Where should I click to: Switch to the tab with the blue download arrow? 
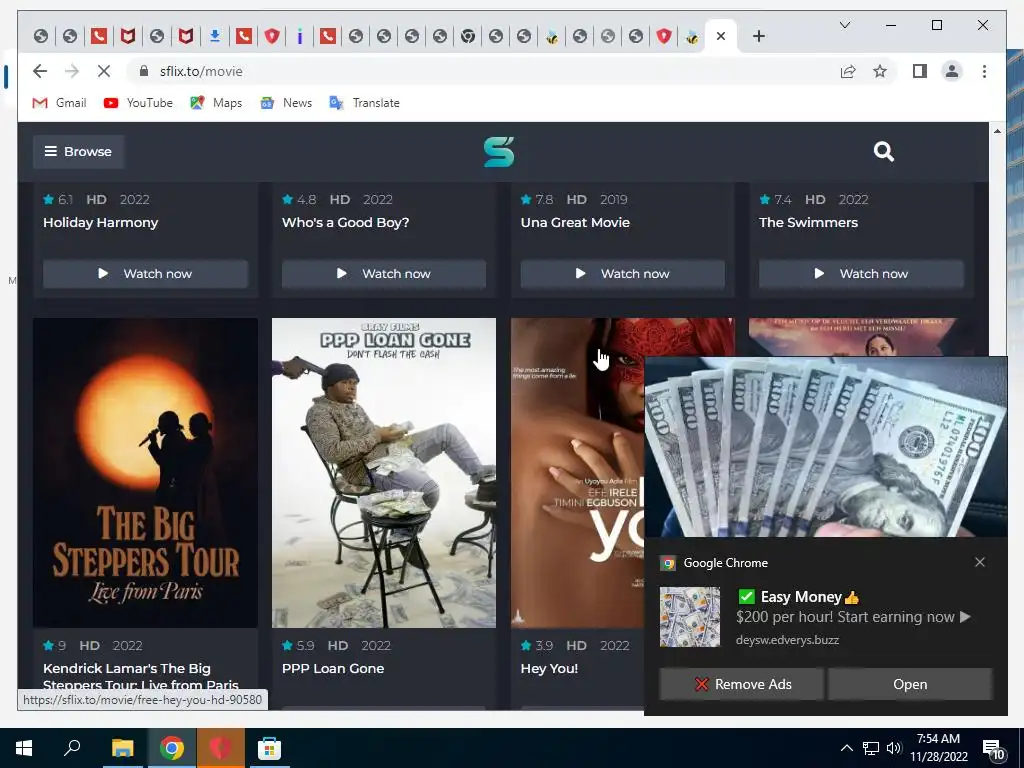pyautogui.click(x=214, y=36)
